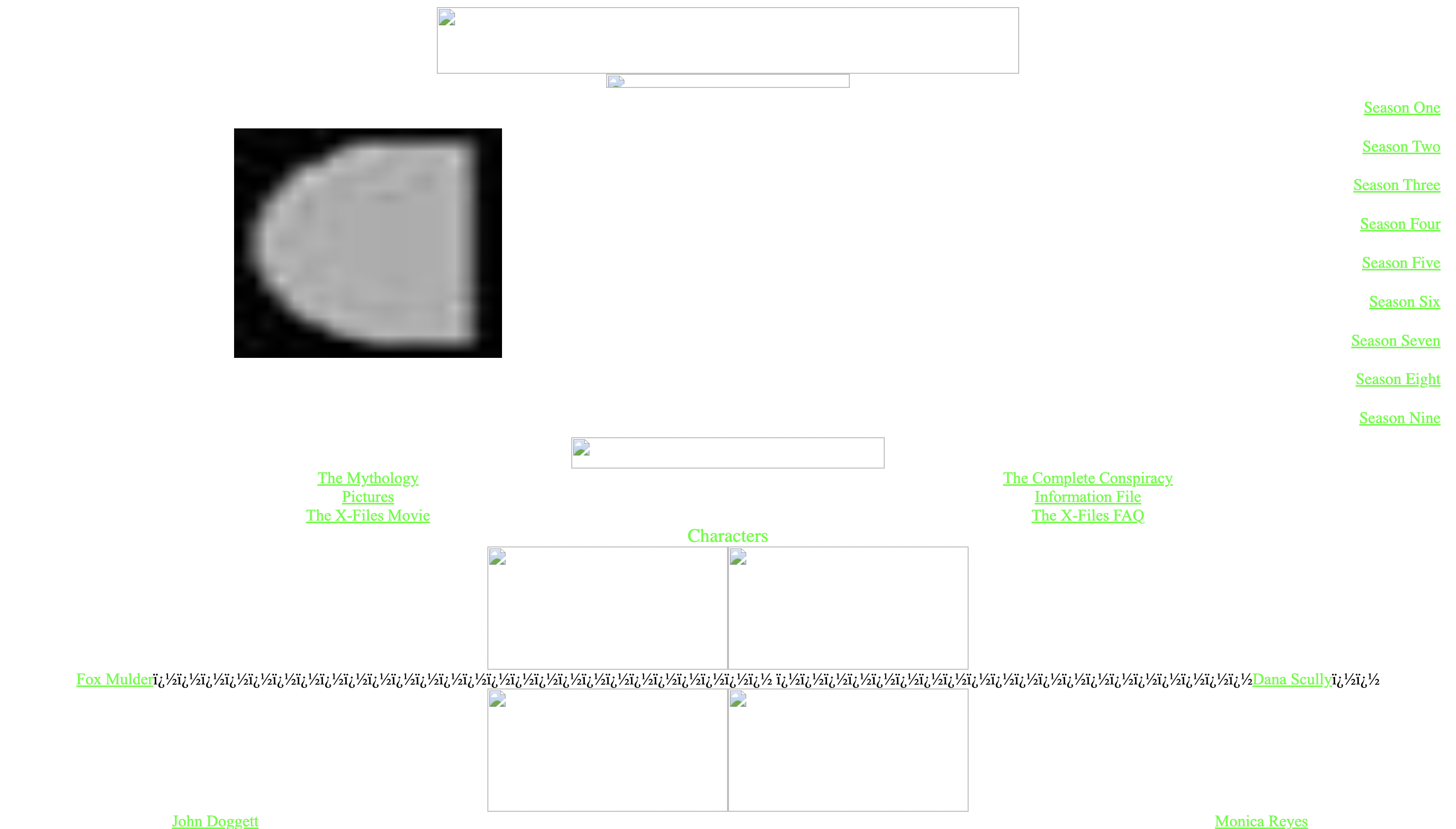Viewport: 1456px width, 829px height.
Task: Select Season Nine from sidebar
Action: pos(1399,417)
